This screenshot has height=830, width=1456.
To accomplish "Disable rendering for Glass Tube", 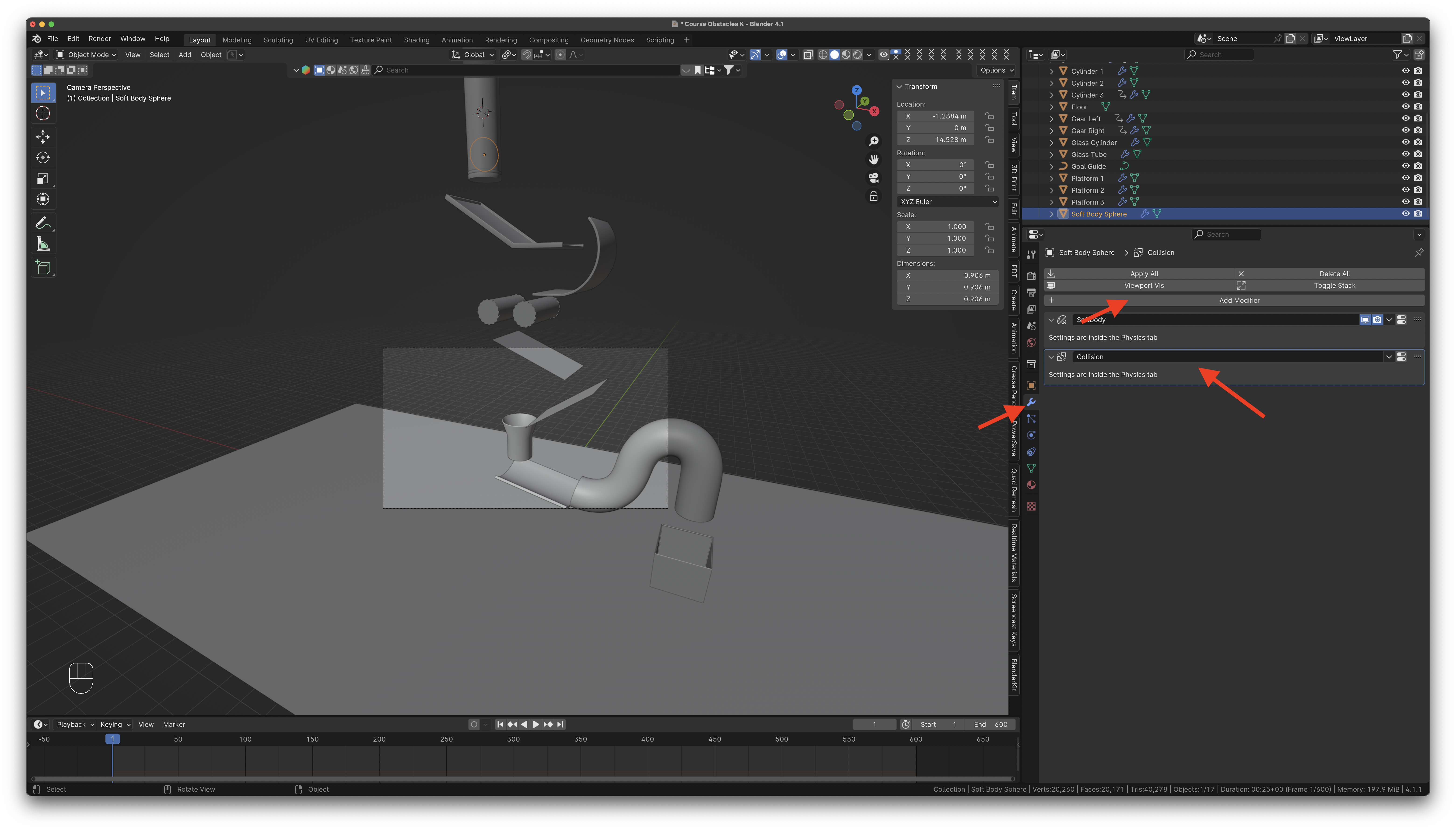I will click(1418, 154).
